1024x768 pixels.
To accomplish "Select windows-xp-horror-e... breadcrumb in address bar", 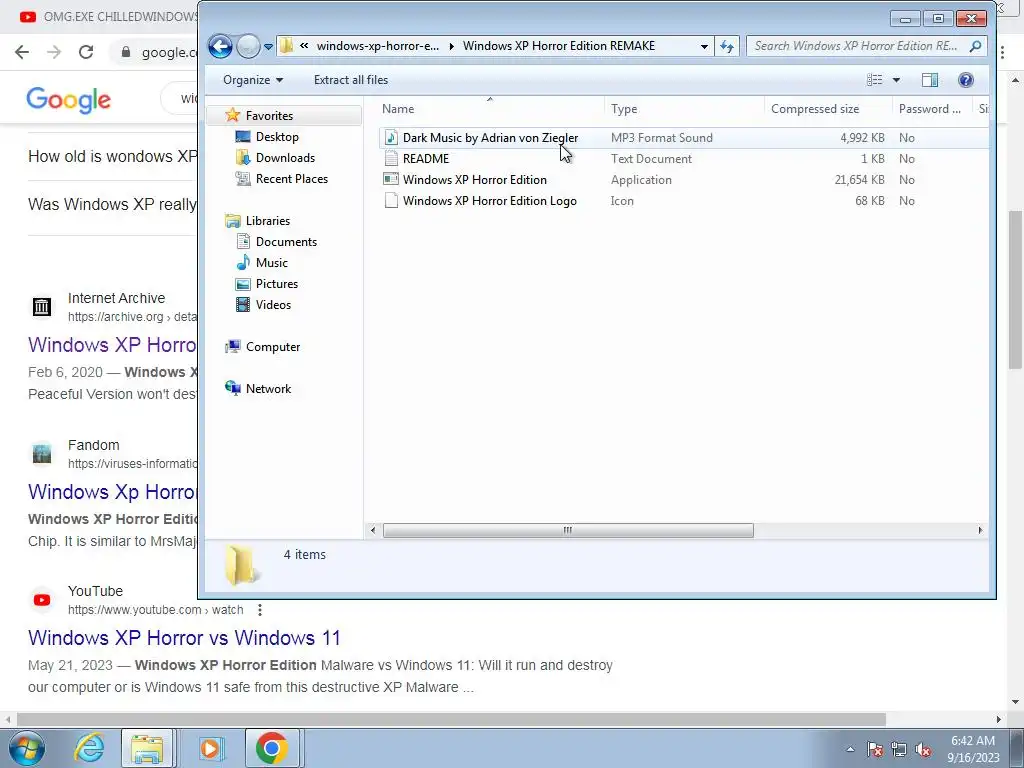I will coord(377,46).
